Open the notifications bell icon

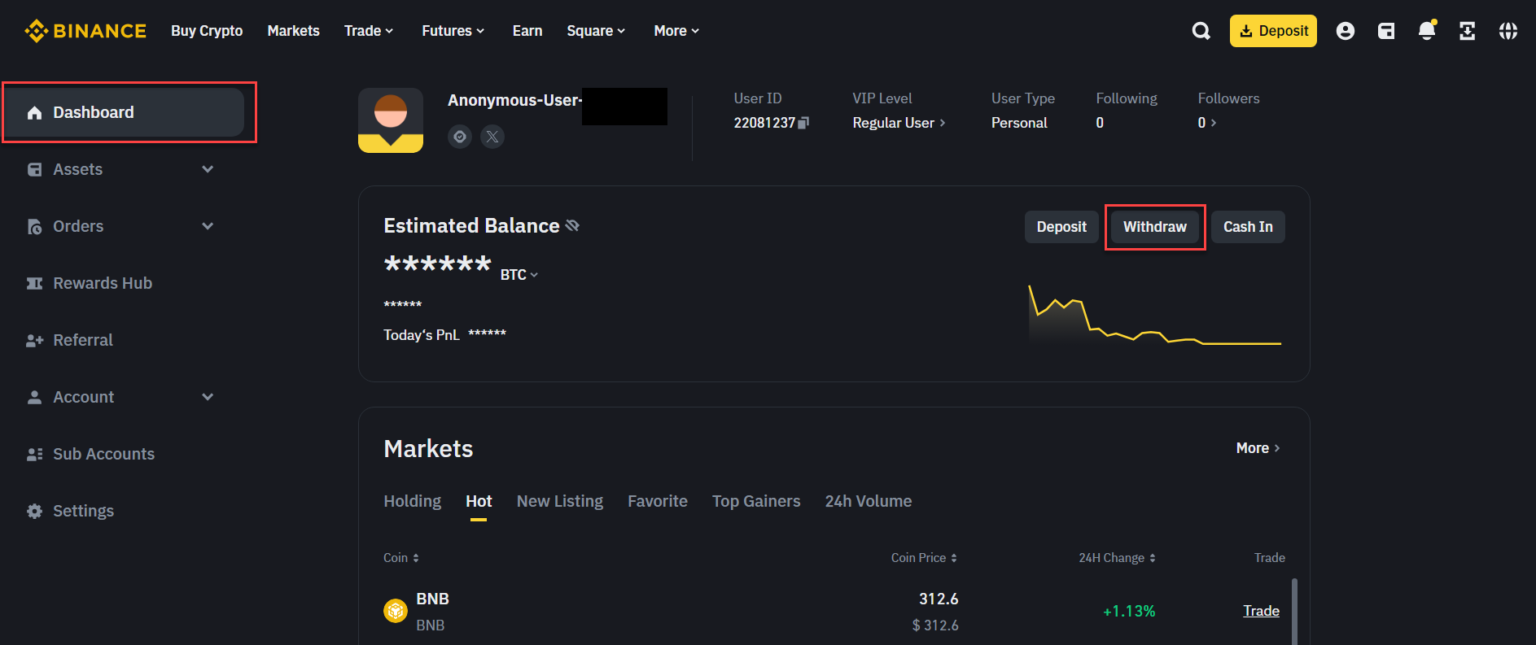[1427, 31]
